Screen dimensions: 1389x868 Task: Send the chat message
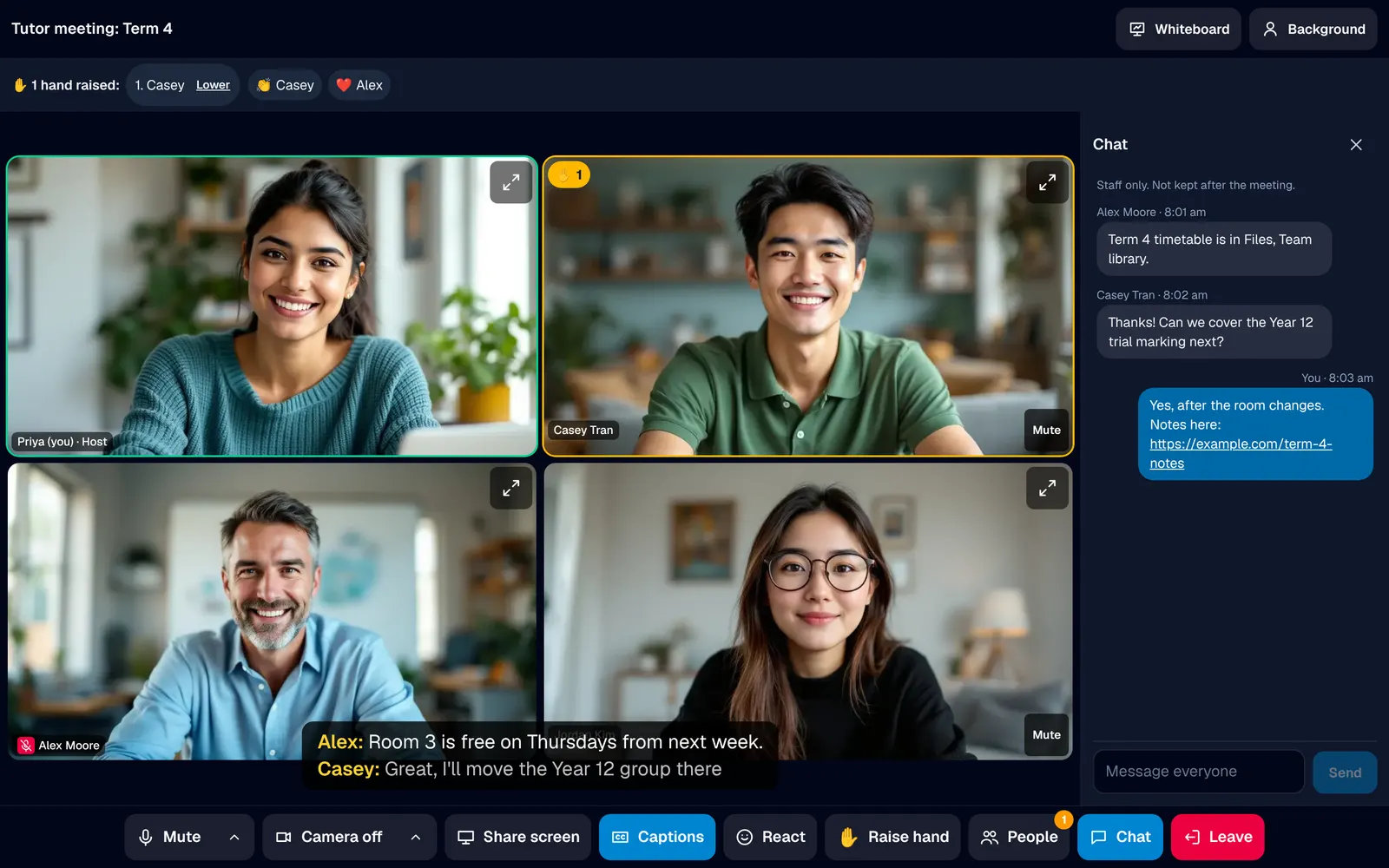tap(1345, 773)
